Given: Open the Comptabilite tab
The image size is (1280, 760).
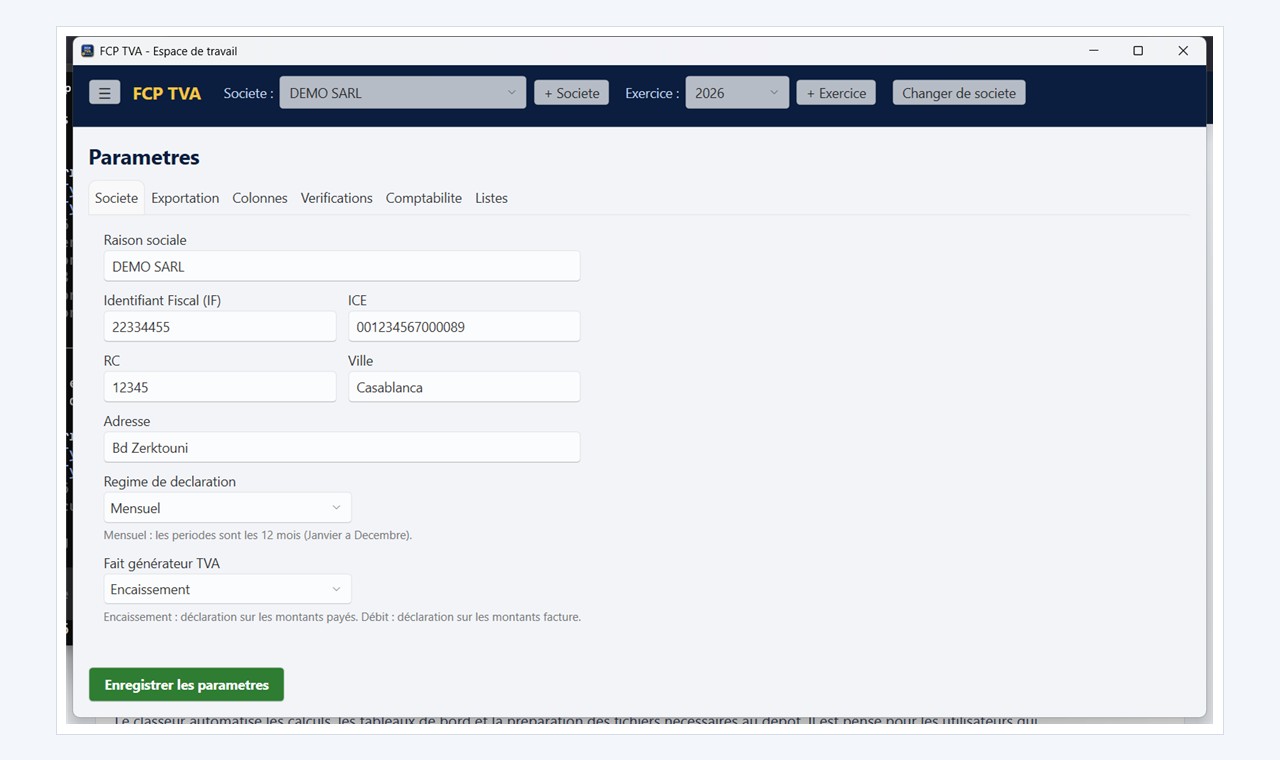Looking at the screenshot, I should click(424, 198).
